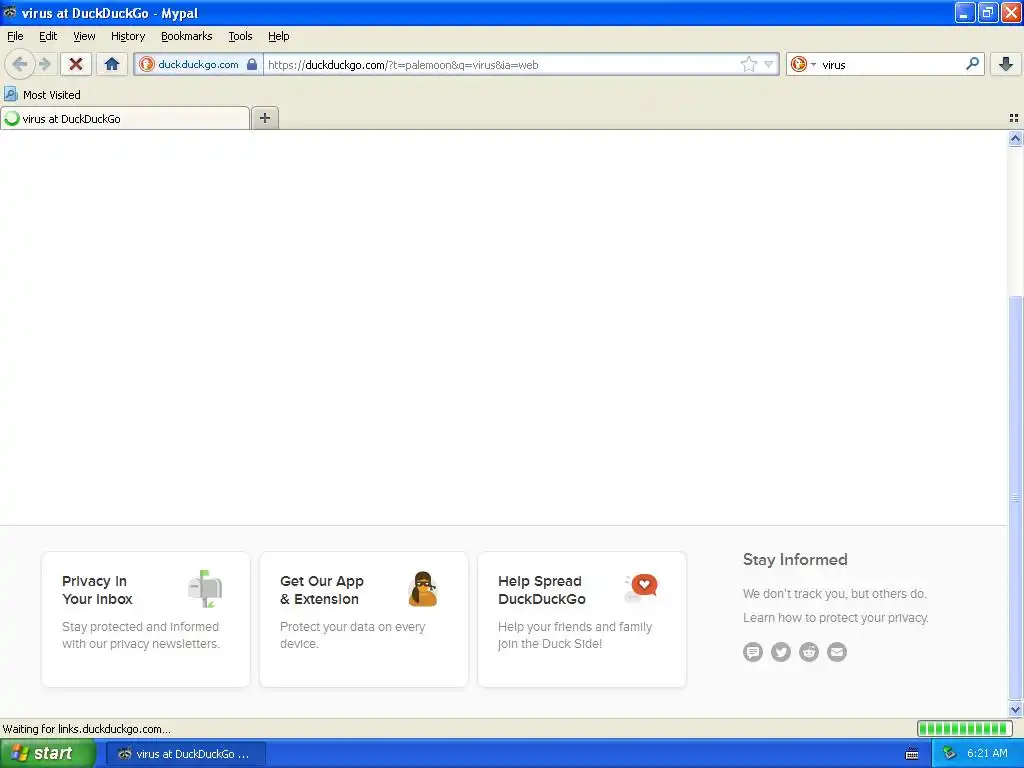Open the History menu
Image resolution: width=1024 pixels, height=768 pixels.
click(128, 36)
